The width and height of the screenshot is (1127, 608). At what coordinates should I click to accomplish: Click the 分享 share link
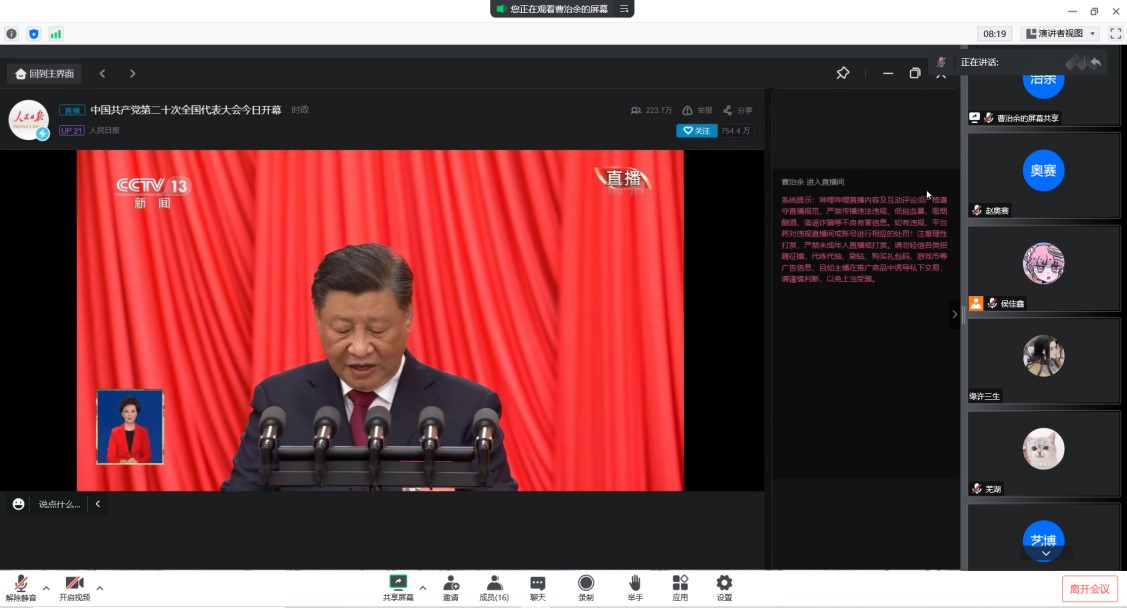click(x=738, y=110)
